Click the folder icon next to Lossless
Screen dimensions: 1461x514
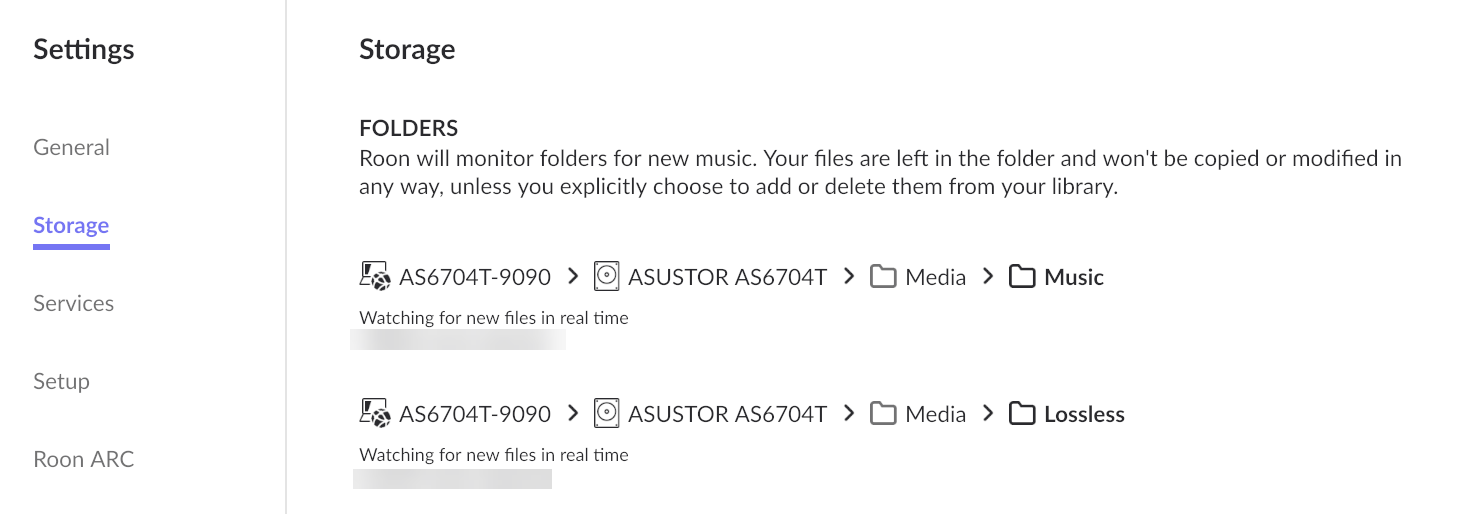point(1021,414)
